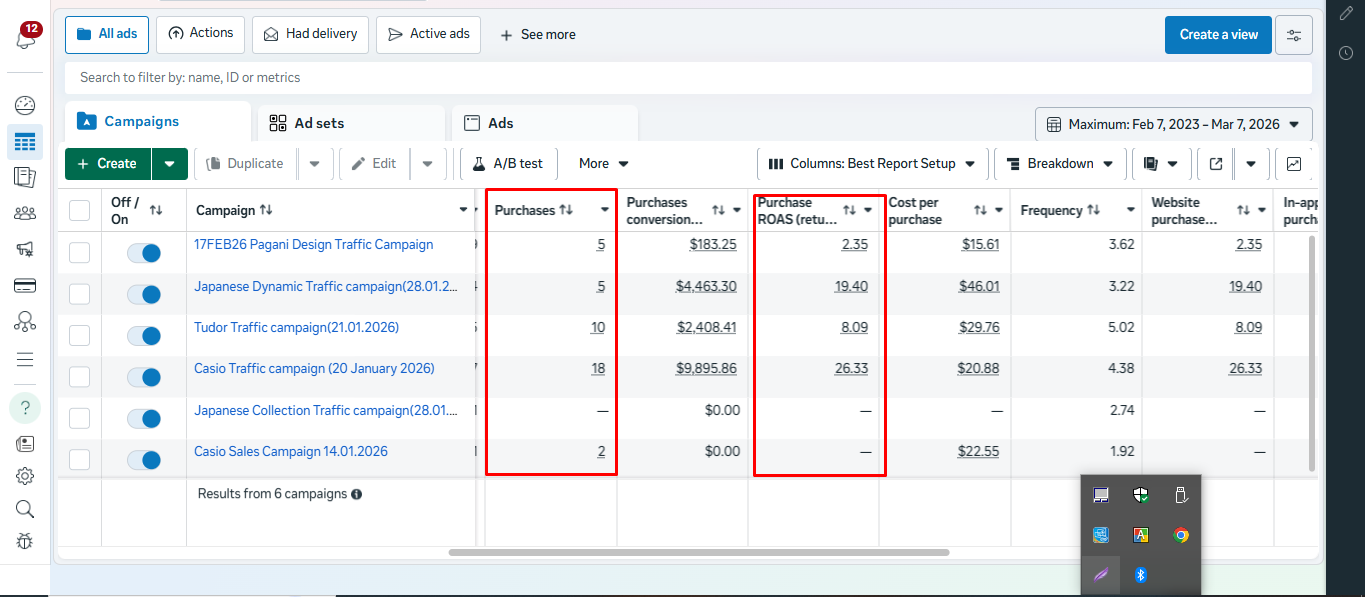Click the Export table data icon
Viewport: 1365px width, 597px height.
pyautogui.click(x=1216, y=164)
